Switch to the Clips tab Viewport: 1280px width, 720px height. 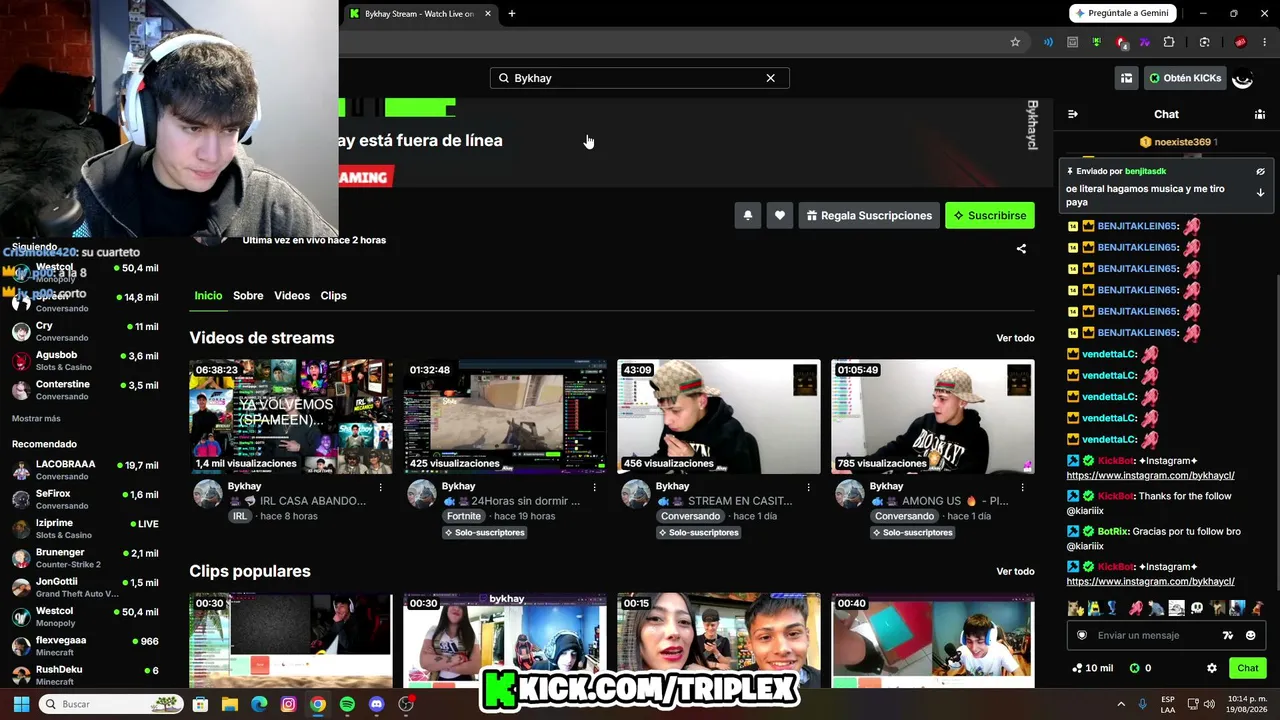click(x=333, y=296)
